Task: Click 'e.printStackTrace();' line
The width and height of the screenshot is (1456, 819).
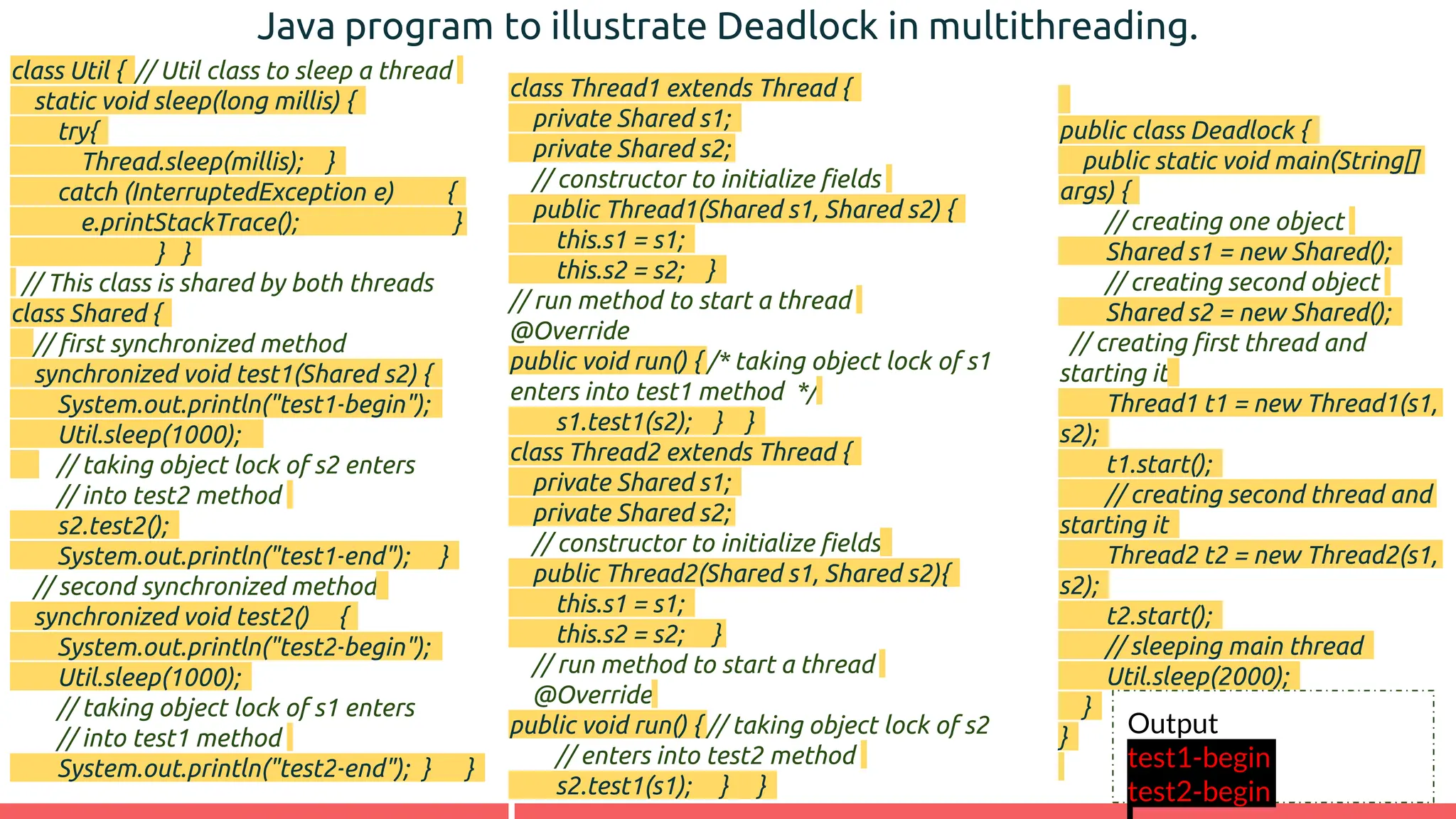Action: (191, 223)
